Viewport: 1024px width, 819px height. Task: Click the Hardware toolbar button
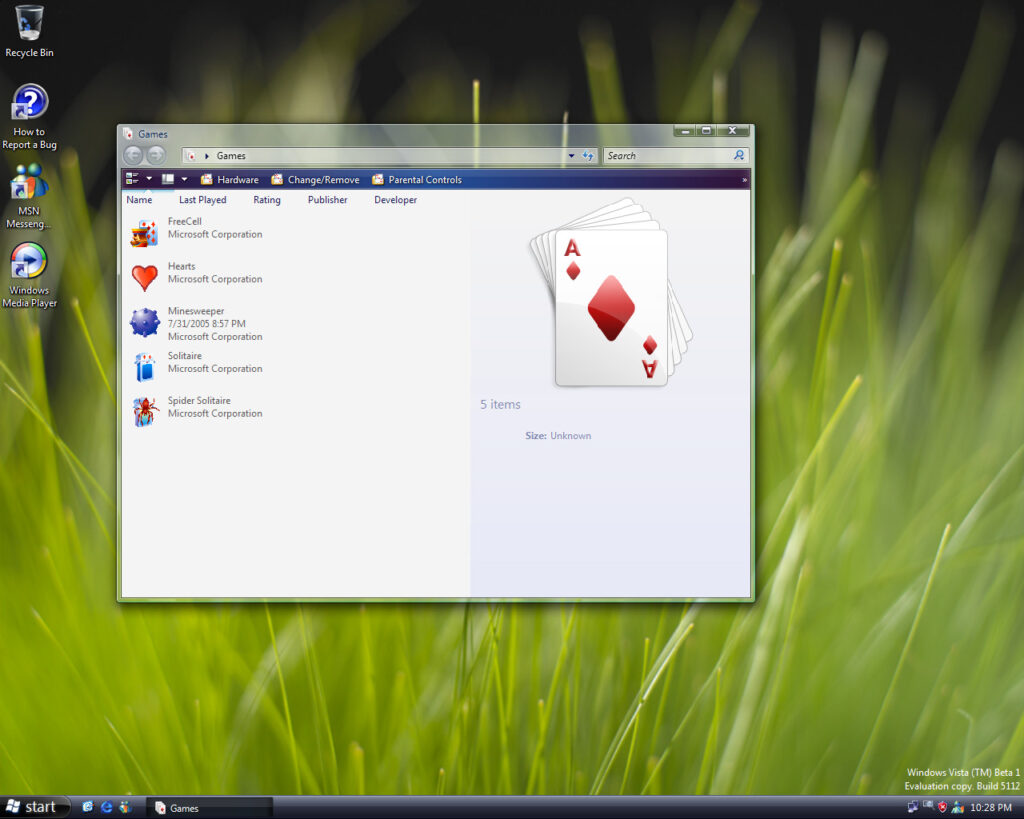pyautogui.click(x=229, y=180)
